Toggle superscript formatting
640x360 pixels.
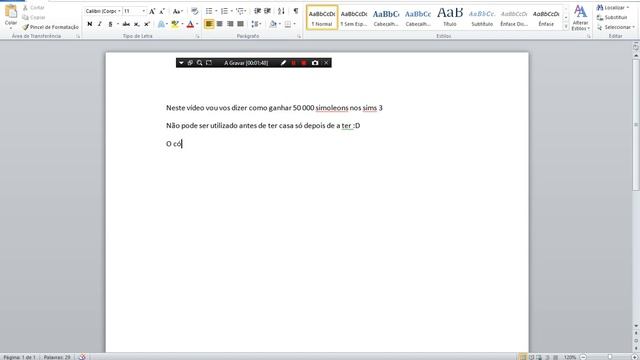point(147,24)
